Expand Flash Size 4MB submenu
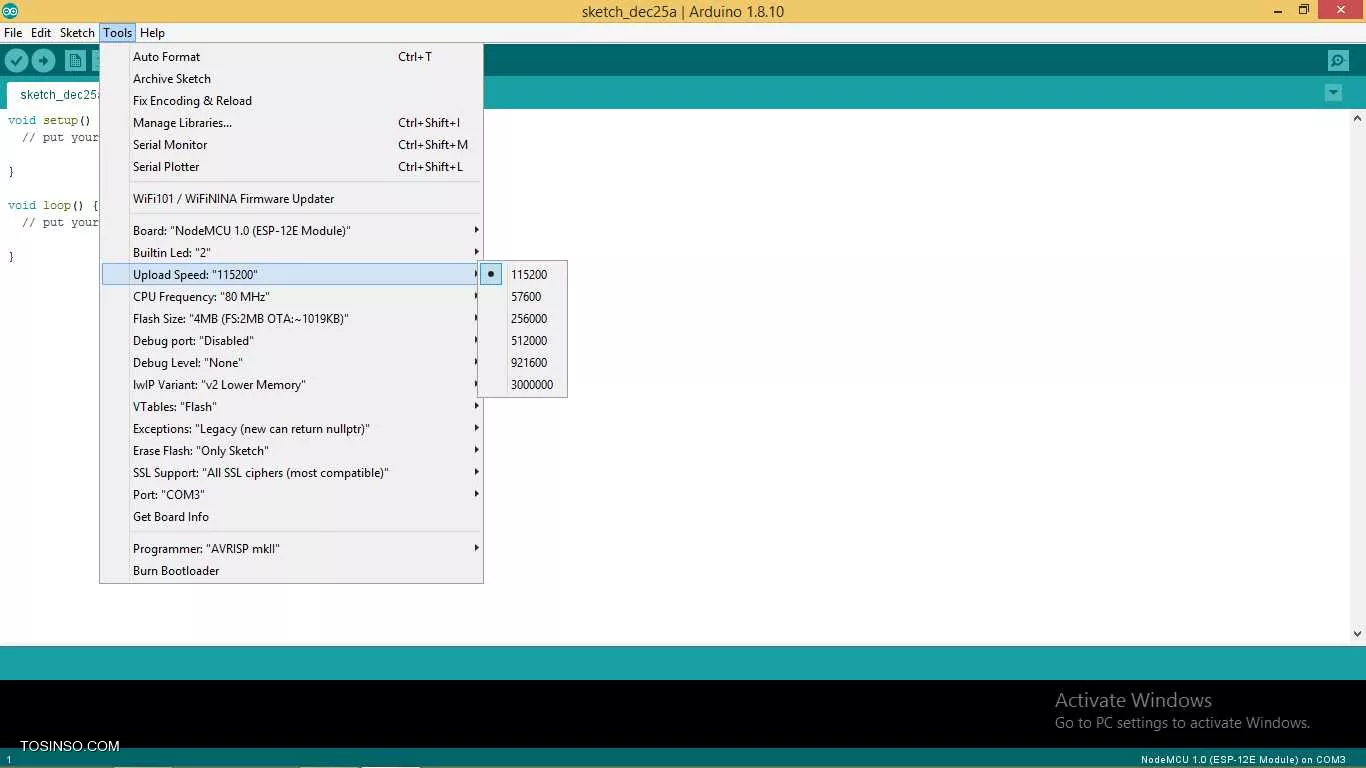This screenshot has height=768, width=1366. [x=292, y=319]
